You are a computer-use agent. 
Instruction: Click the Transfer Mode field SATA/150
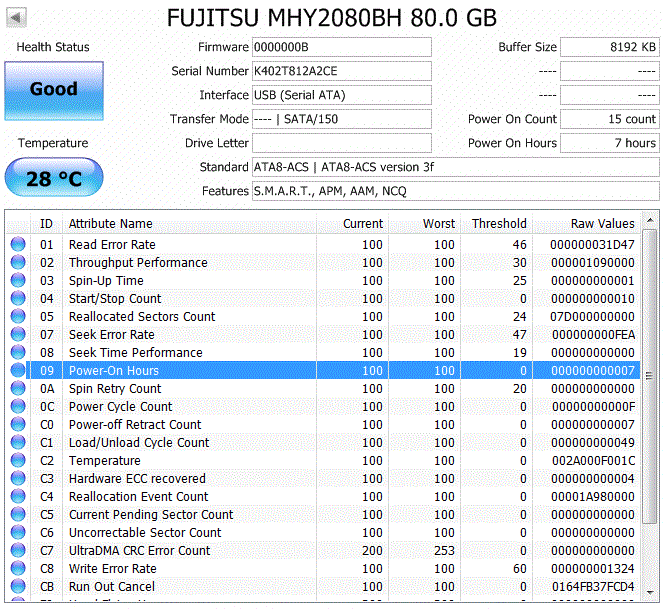tap(341, 119)
